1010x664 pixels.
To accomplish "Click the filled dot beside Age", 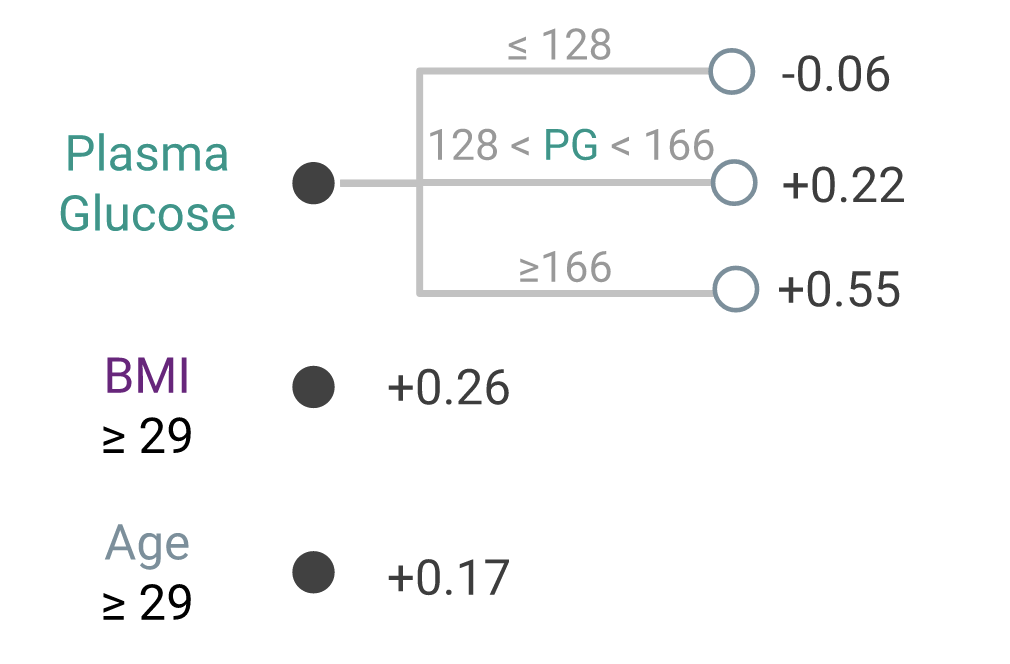I will tap(313, 572).
